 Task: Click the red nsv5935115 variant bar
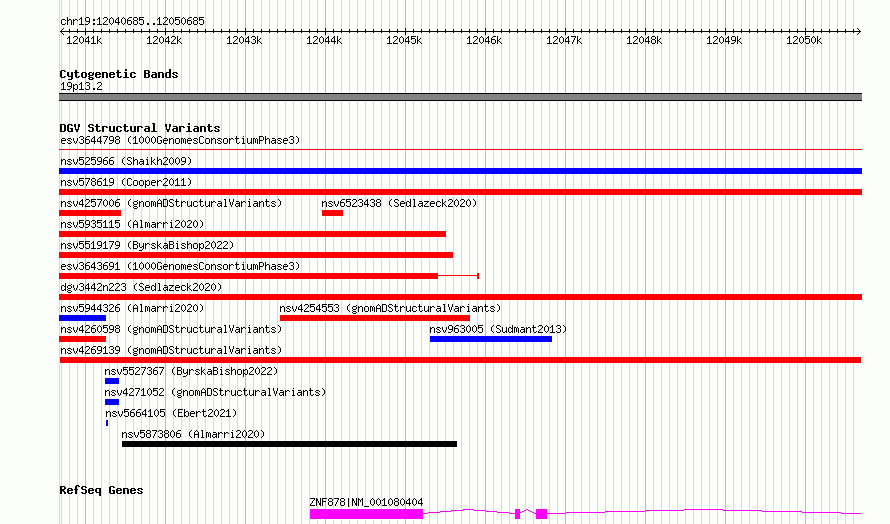click(253, 234)
